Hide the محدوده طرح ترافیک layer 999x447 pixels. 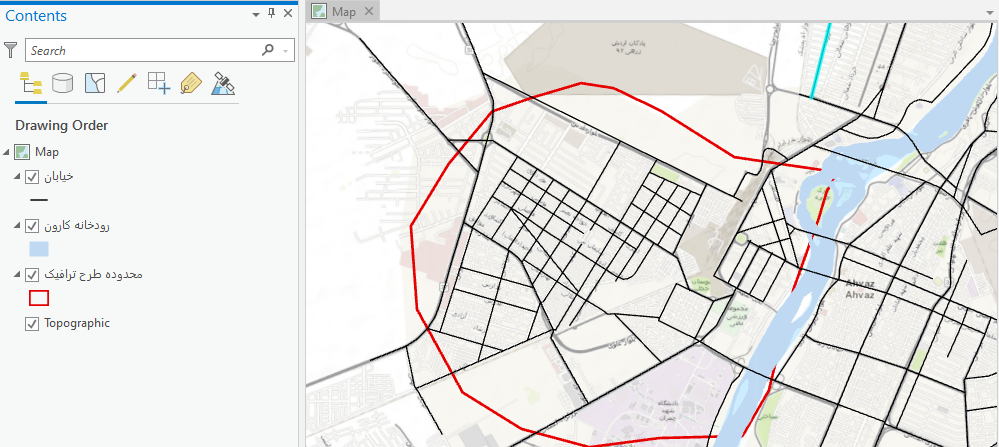(x=32, y=274)
